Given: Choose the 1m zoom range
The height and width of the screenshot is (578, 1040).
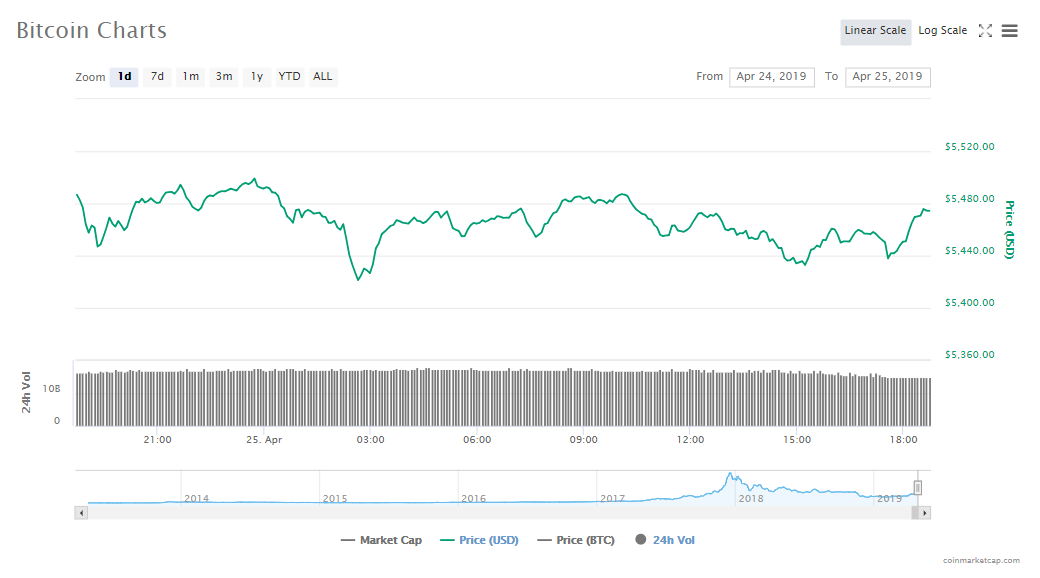Looking at the screenshot, I should pos(190,77).
